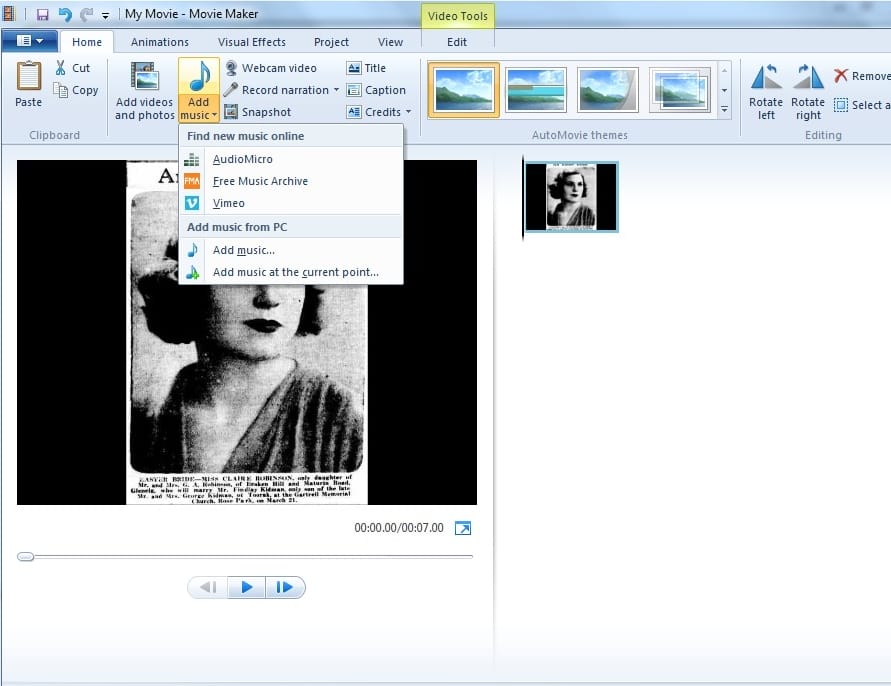Expand the AutoMovie themes gallery
Image resolution: width=891 pixels, height=686 pixels.
click(x=725, y=109)
